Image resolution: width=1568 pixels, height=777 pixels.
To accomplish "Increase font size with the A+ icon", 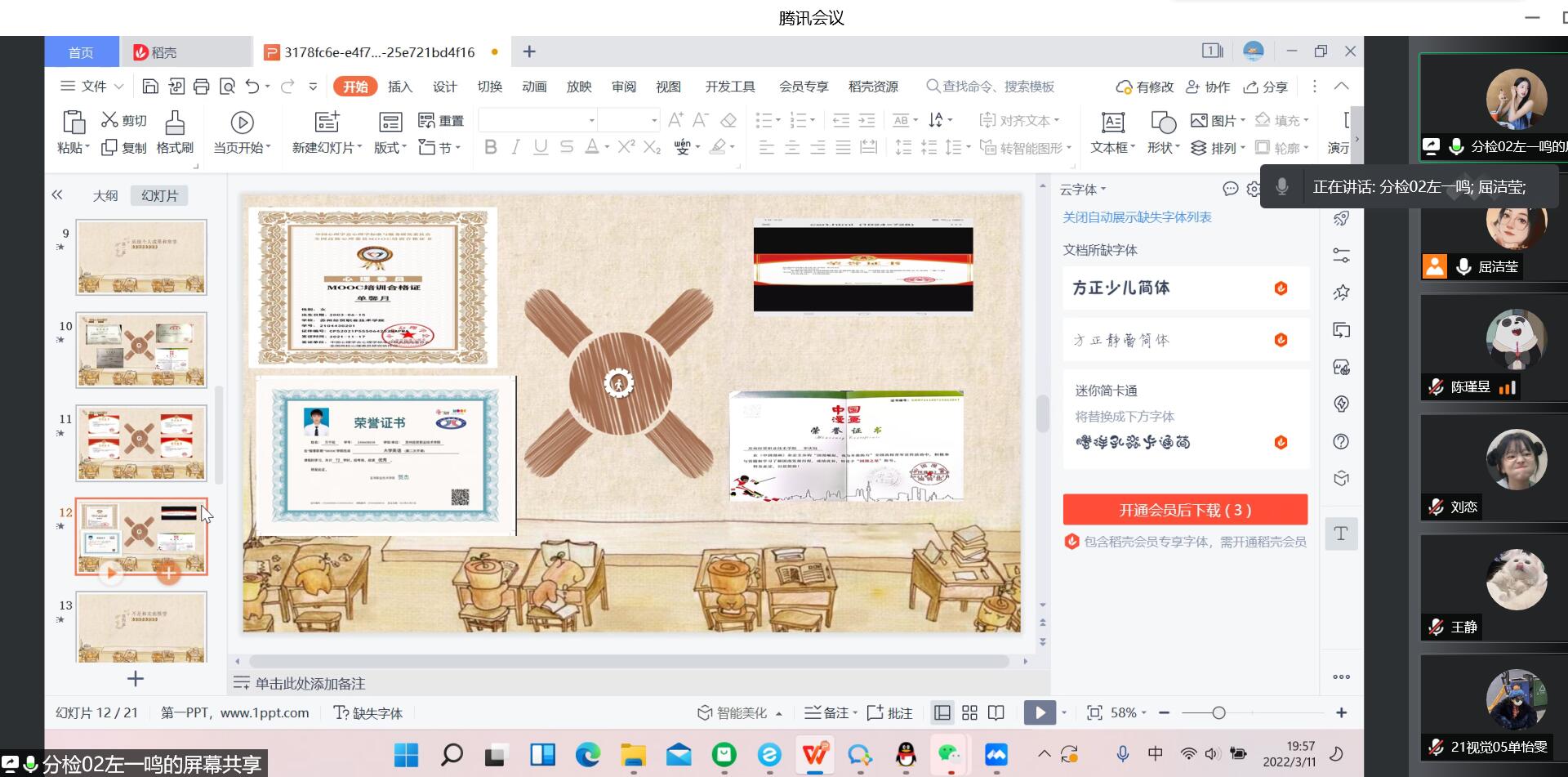I will (x=675, y=120).
